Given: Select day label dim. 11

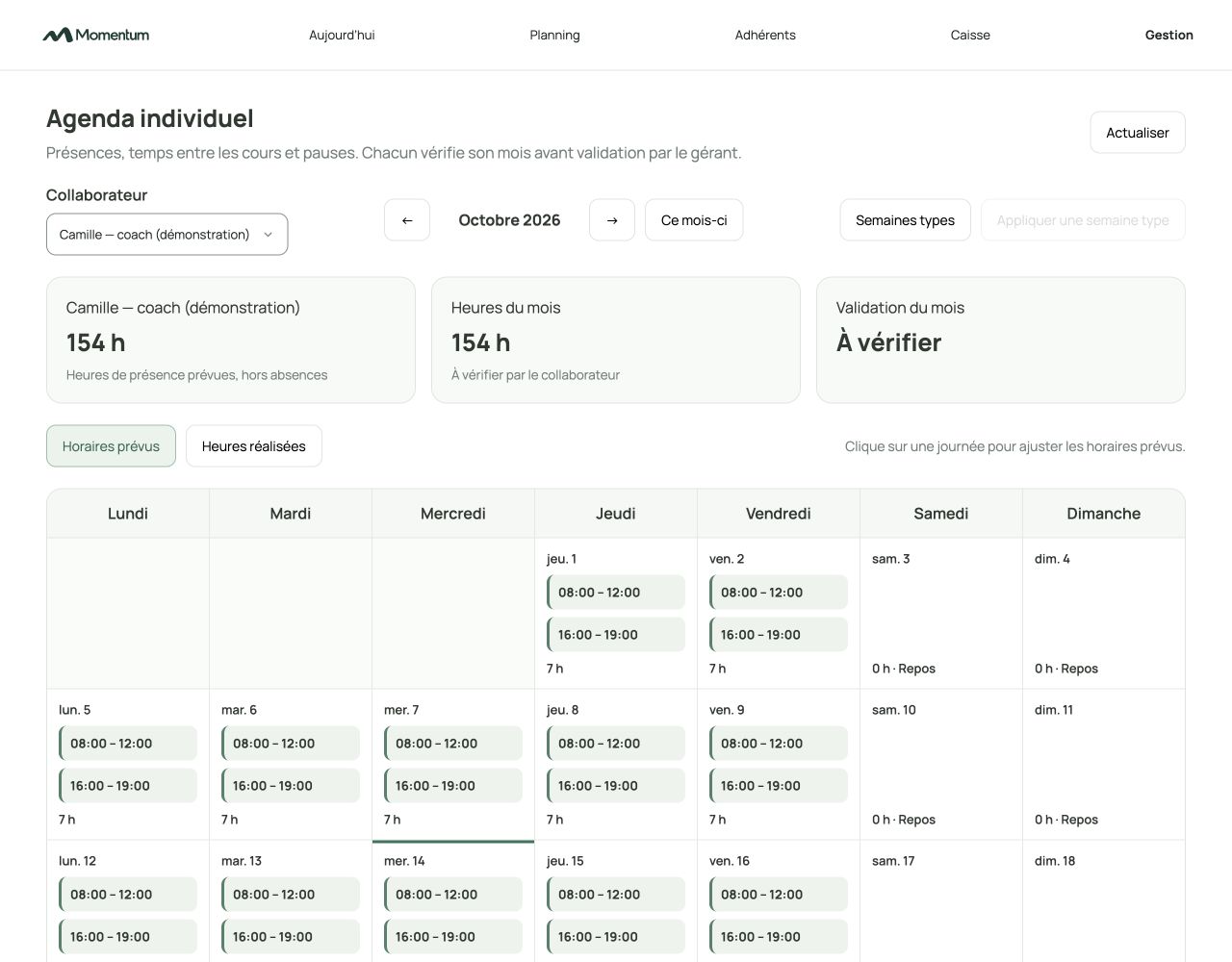Looking at the screenshot, I should click(x=1054, y=710).
